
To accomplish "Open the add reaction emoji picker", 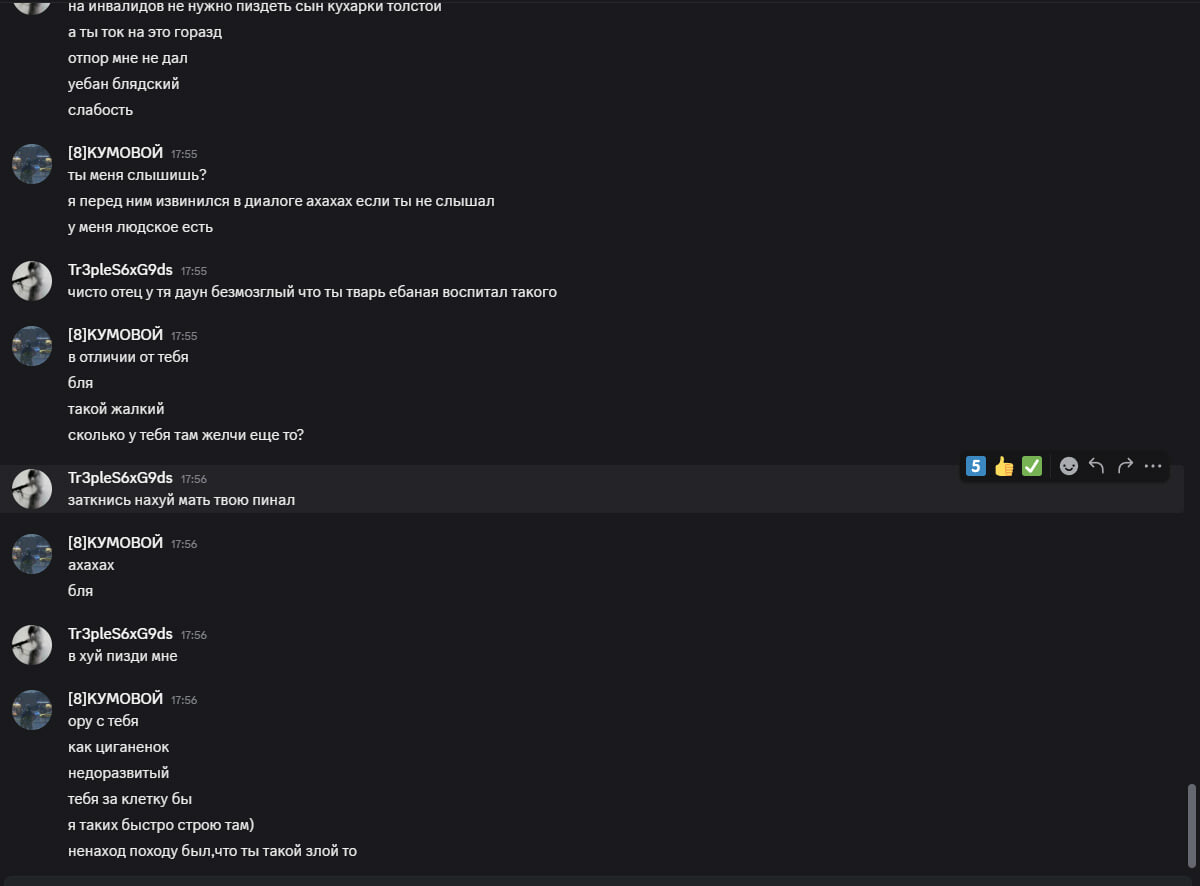I will tap(1069, 466).
